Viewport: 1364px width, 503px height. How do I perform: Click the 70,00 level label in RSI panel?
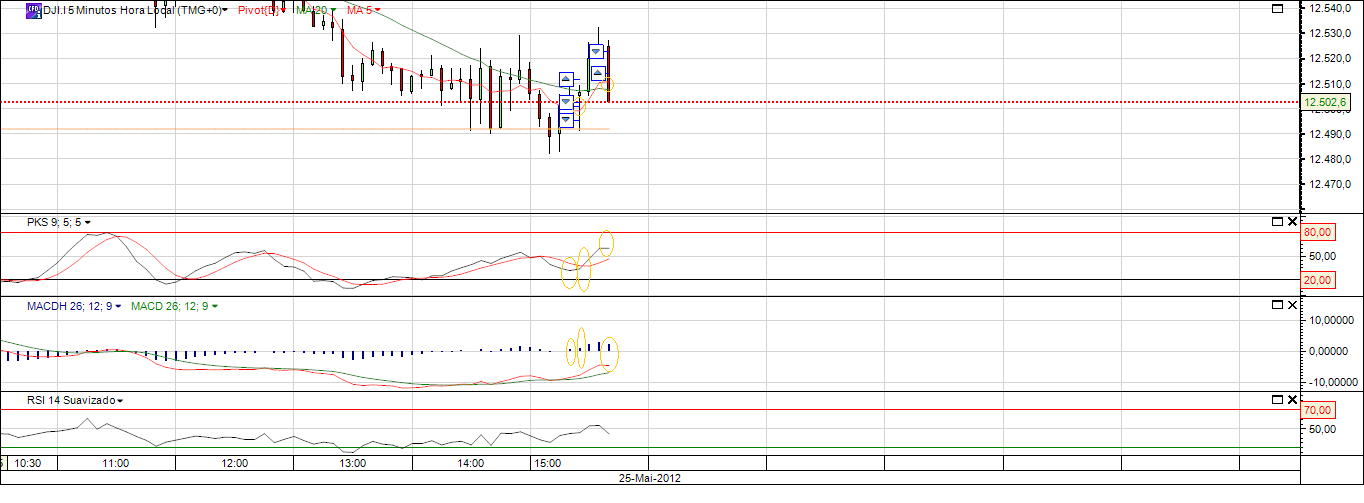coord(1320,410)
